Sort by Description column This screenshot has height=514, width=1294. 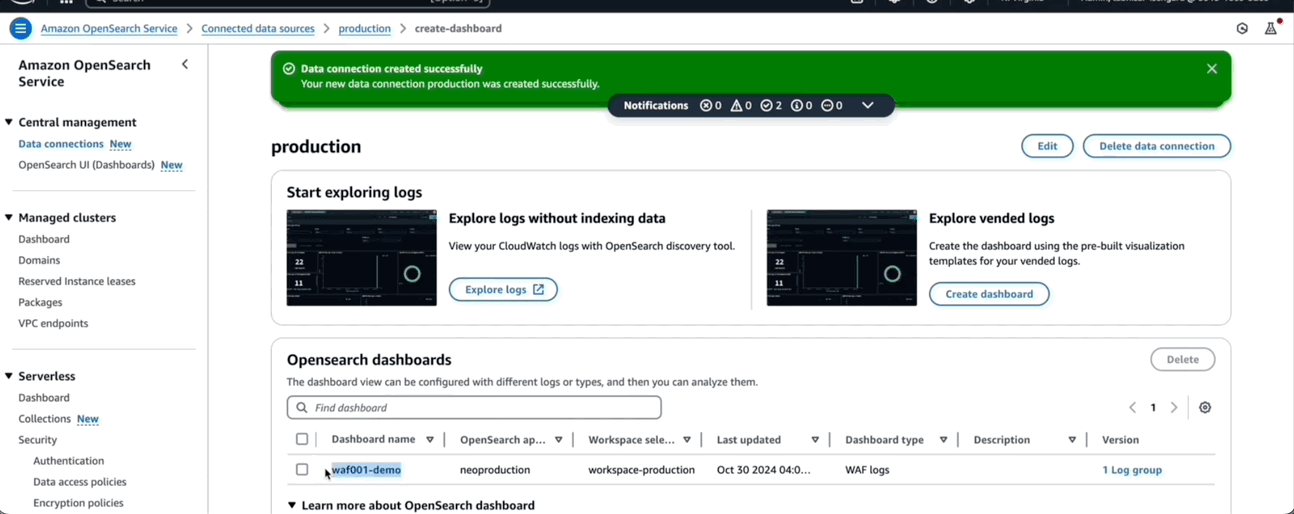click(1072, 440)
